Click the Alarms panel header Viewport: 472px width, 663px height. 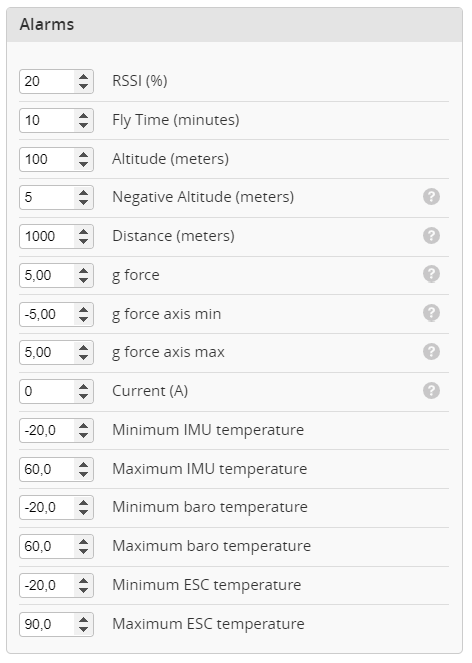tap(234, 25)
